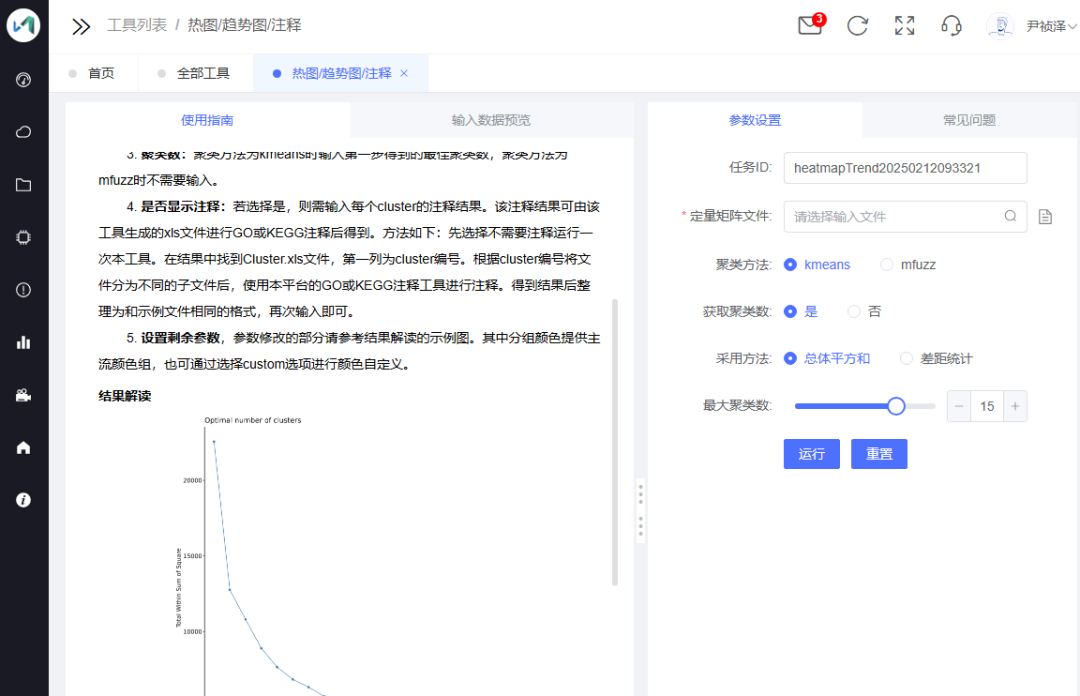Image resolution: width=1080 pixels, height=696 pixels.
Task: Switch to the 首页 page tab
Action: pyautogui.click(x=93, y=73)
